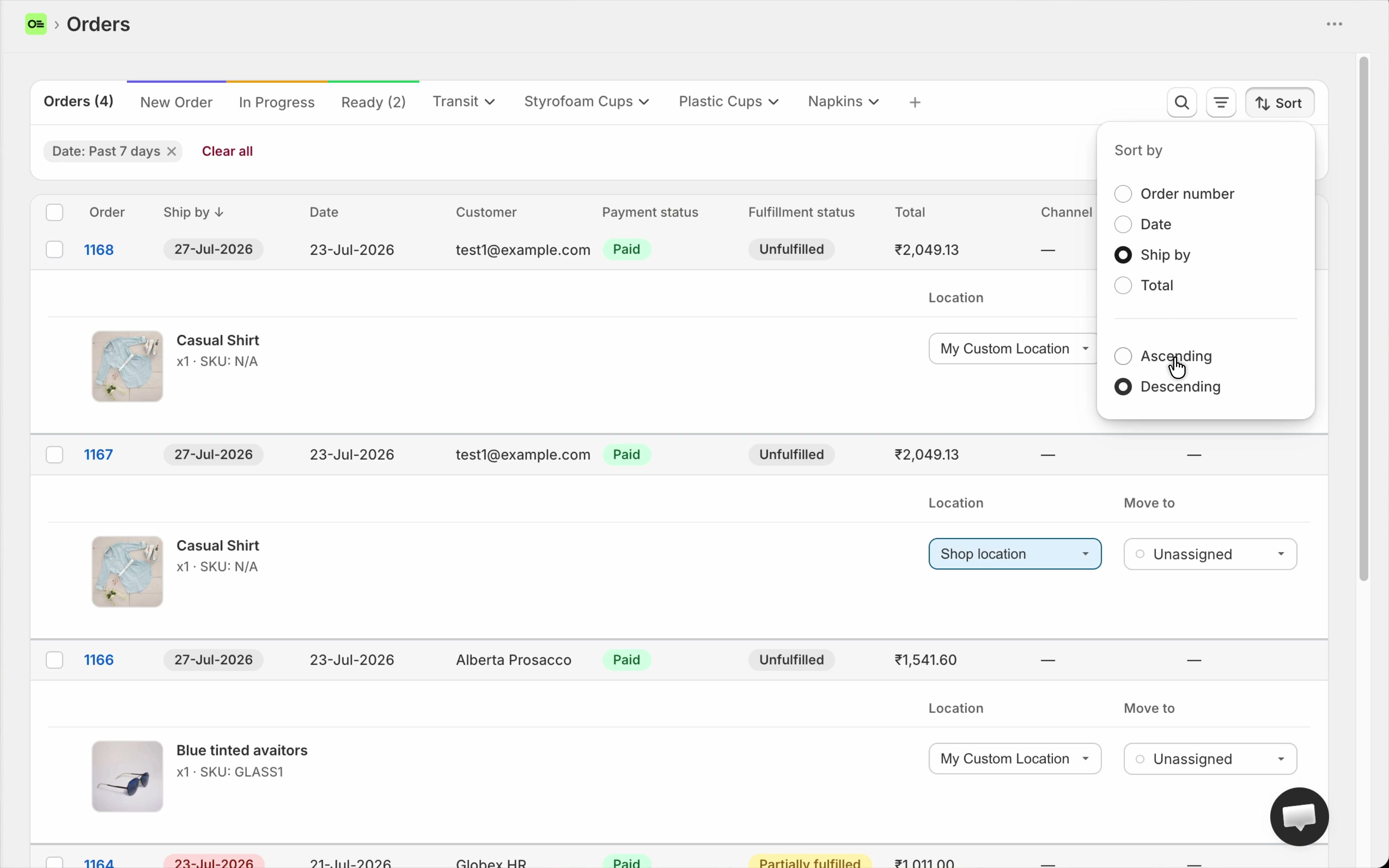Expand the Napkins tab dropdown
Viewport: 1389px width, 868px height.
(844, 102)
